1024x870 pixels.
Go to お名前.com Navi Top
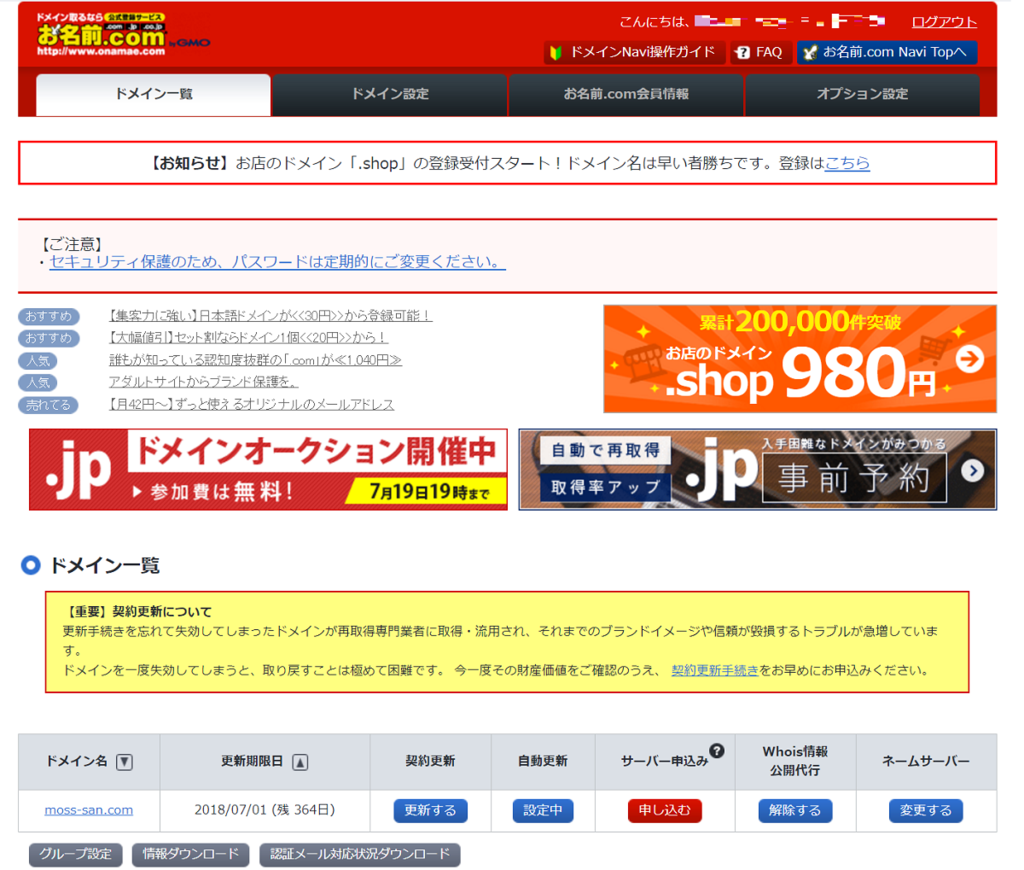point(887,52)
